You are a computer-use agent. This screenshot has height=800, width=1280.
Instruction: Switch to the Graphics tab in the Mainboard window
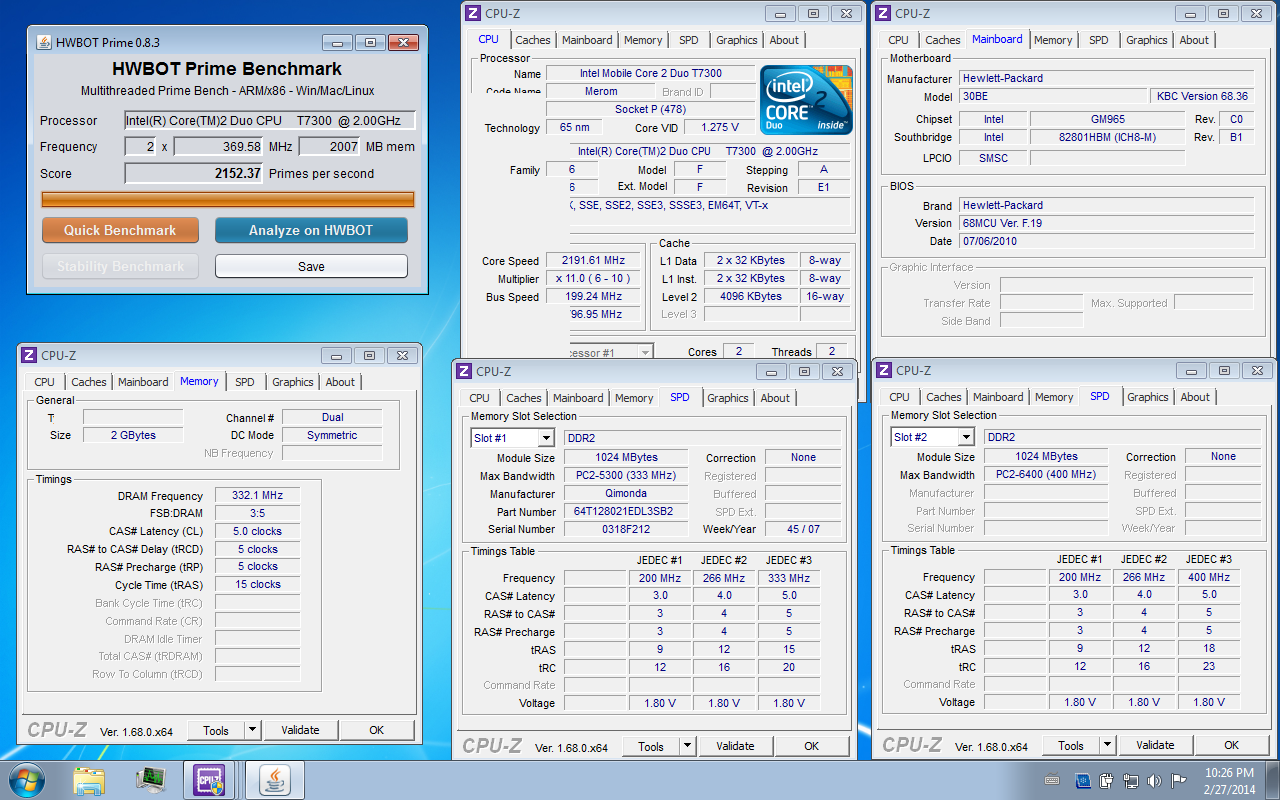pos(1146,40)
